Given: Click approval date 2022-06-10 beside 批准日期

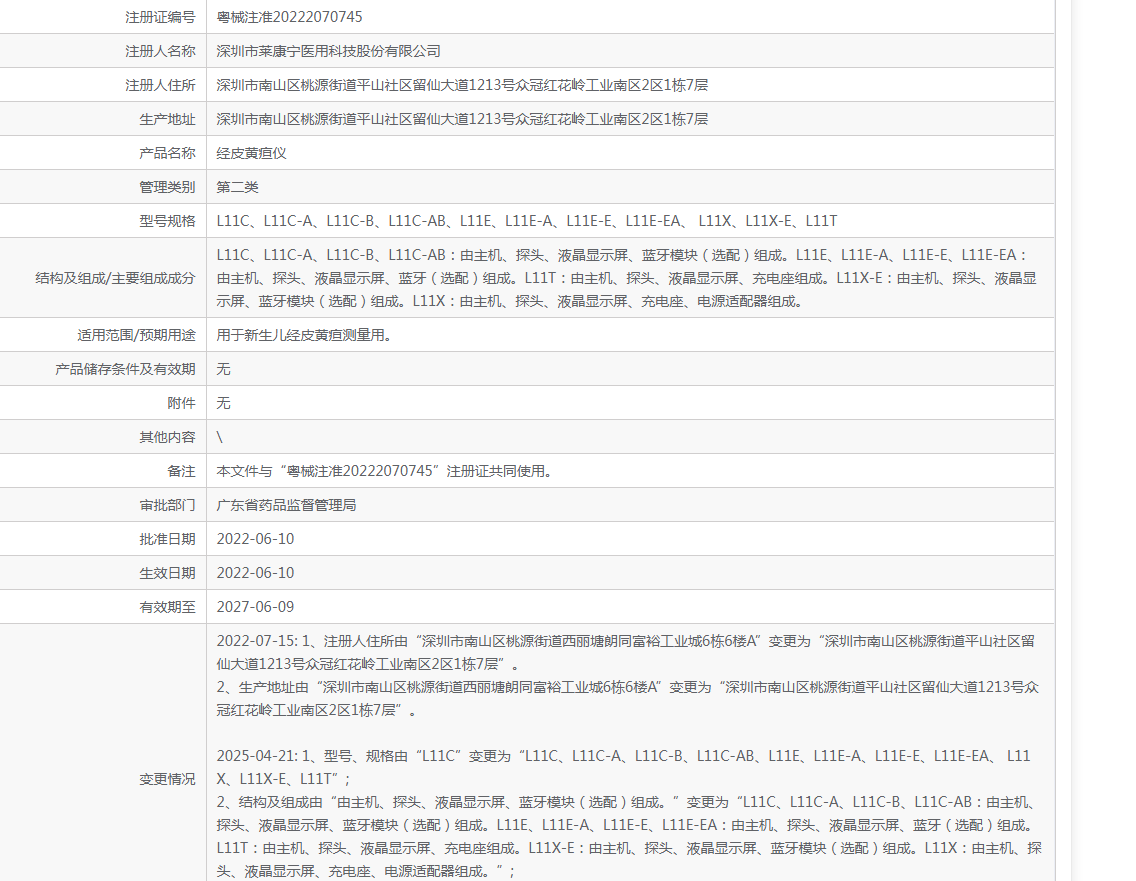Looking at the screenshot, I should tap(255, 539).
